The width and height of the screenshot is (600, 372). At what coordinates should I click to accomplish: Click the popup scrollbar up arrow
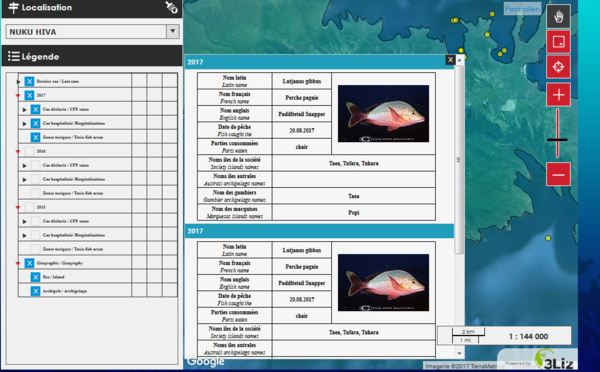coord(460,60)
